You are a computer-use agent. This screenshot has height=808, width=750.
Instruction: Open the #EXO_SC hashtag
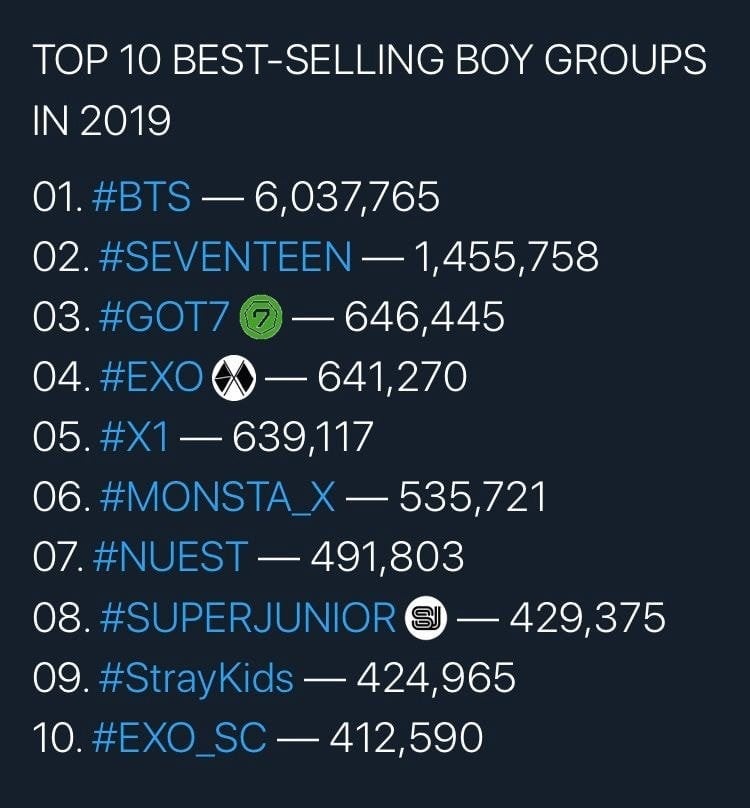pyautogui.click(x=179, y=738)
